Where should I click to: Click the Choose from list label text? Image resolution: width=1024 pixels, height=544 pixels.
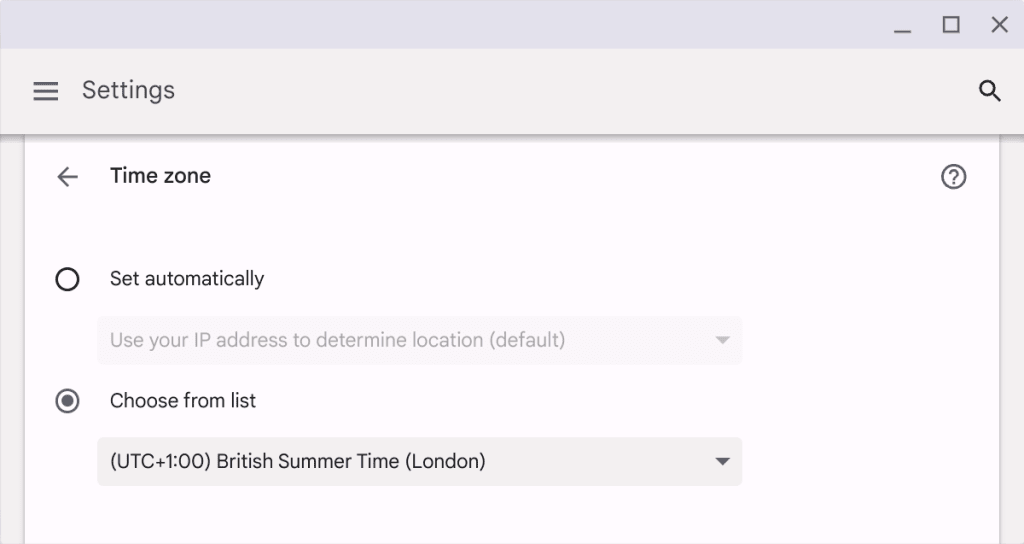tap(183, 400)
